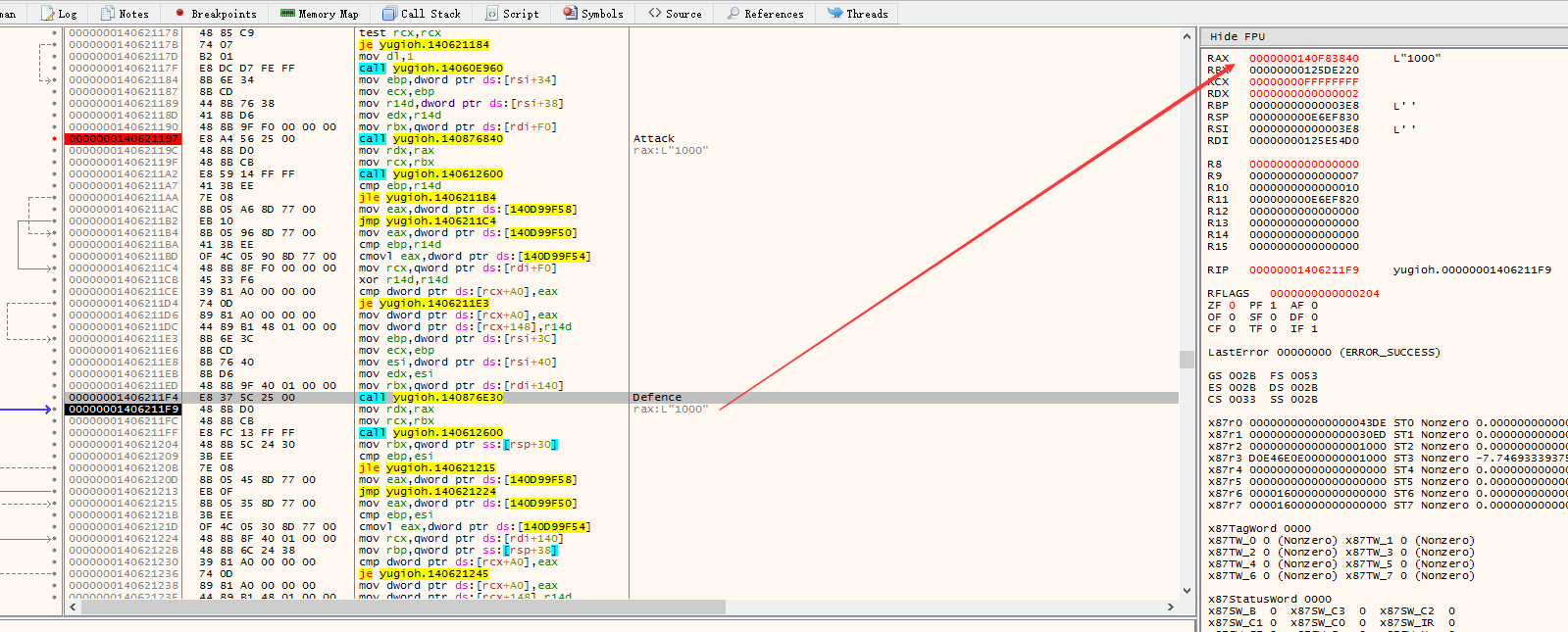Click the jle yugioh.1406211B4 instruction
The height and width of the screenshot is (632, 1568).
tap(428, 198)
